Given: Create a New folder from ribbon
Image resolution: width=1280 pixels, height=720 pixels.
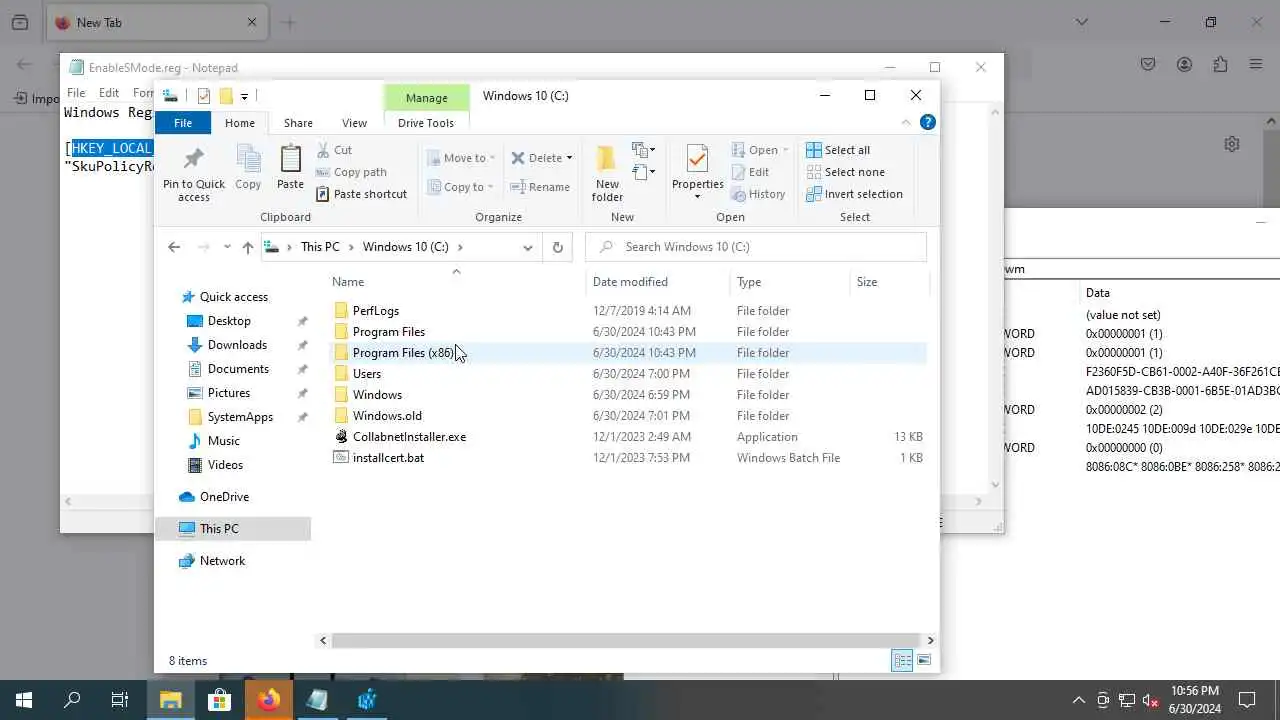Looking at the screenshot, I should [607, 173].
